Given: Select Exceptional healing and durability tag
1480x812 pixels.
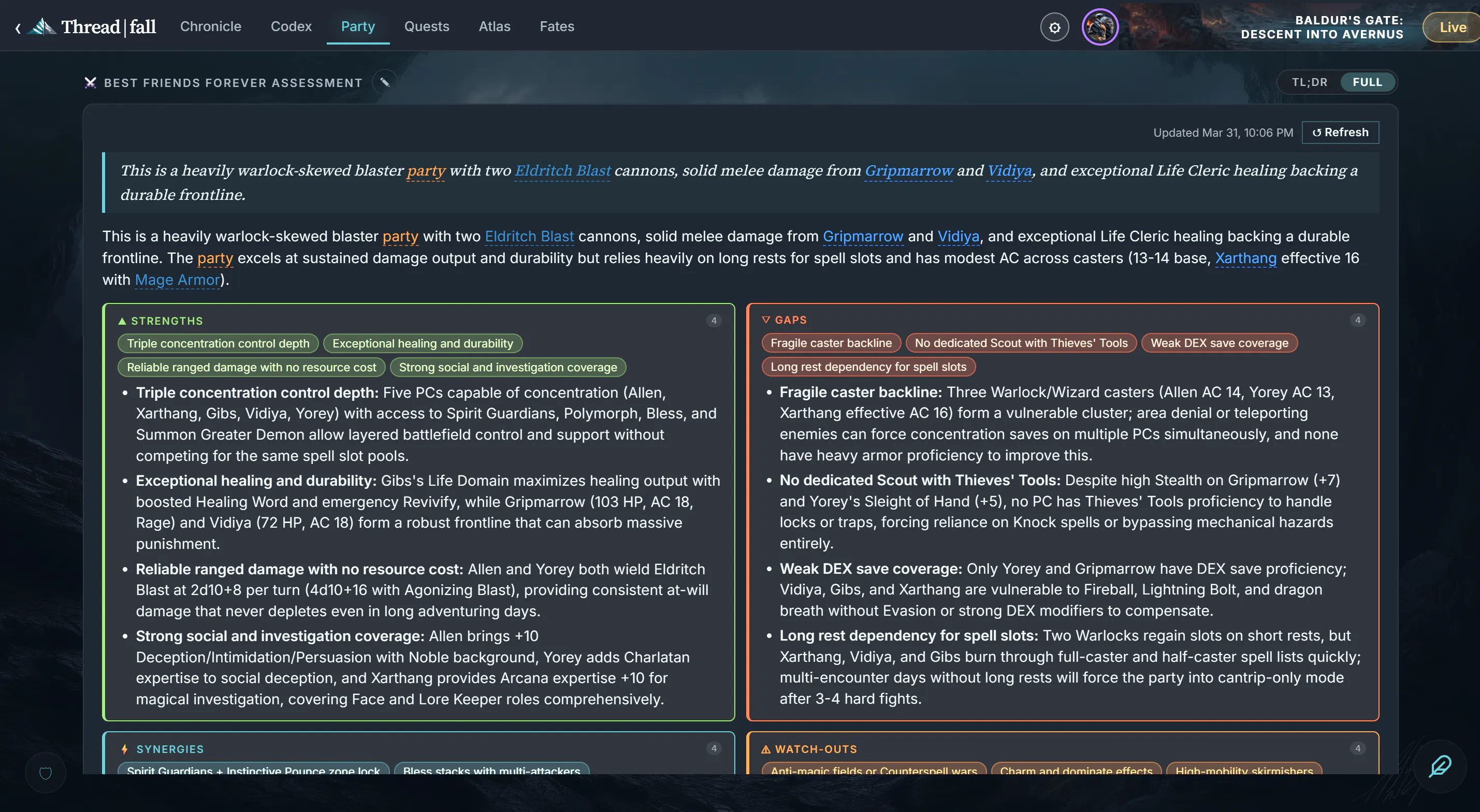Looking at the screenshot, I should point(423,344).
